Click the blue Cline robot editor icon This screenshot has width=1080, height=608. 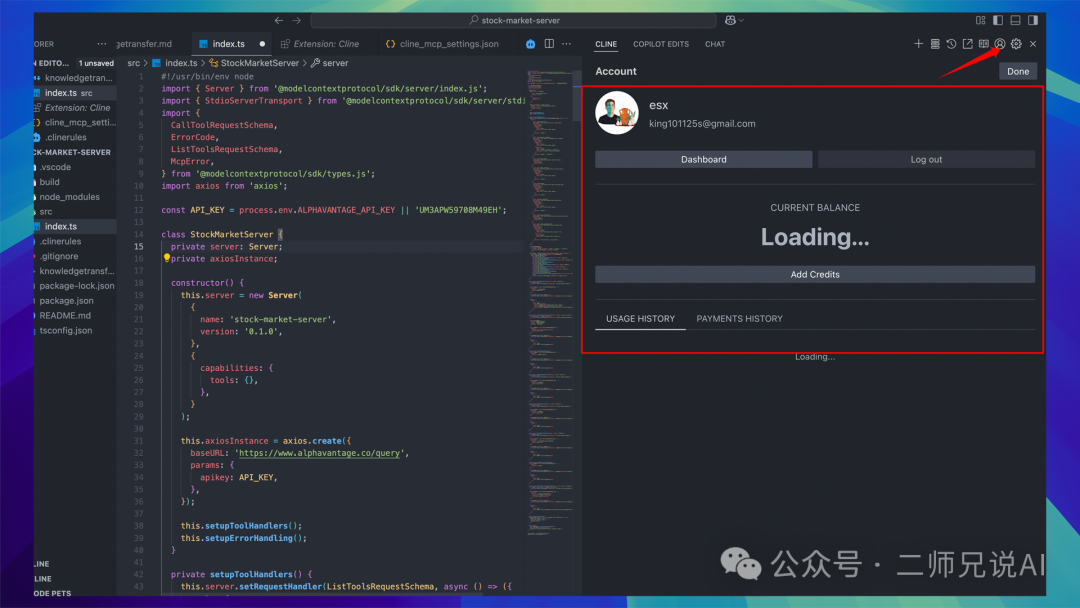(530, 43)
